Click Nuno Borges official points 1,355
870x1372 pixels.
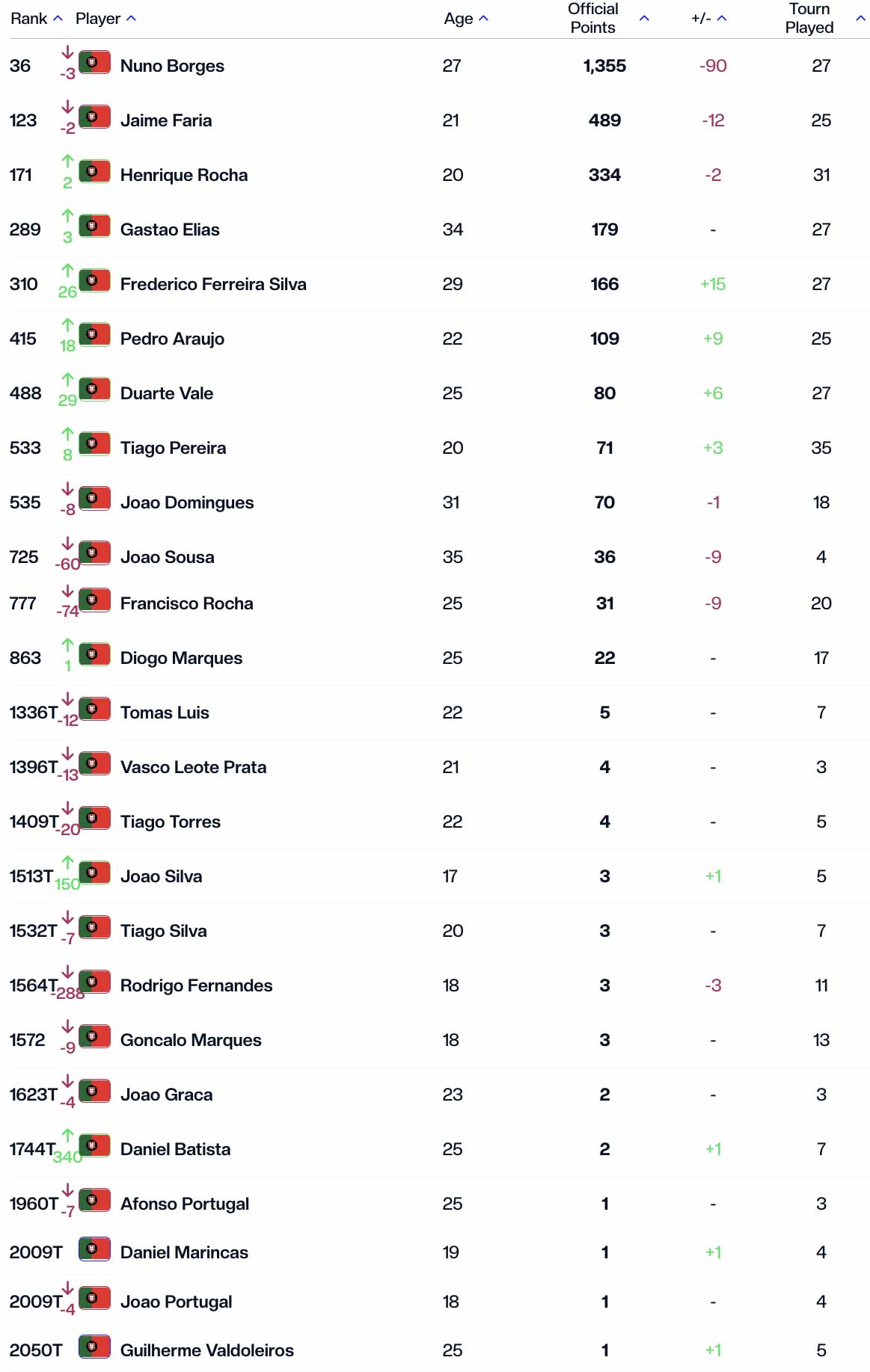click(x=604, y=66)
